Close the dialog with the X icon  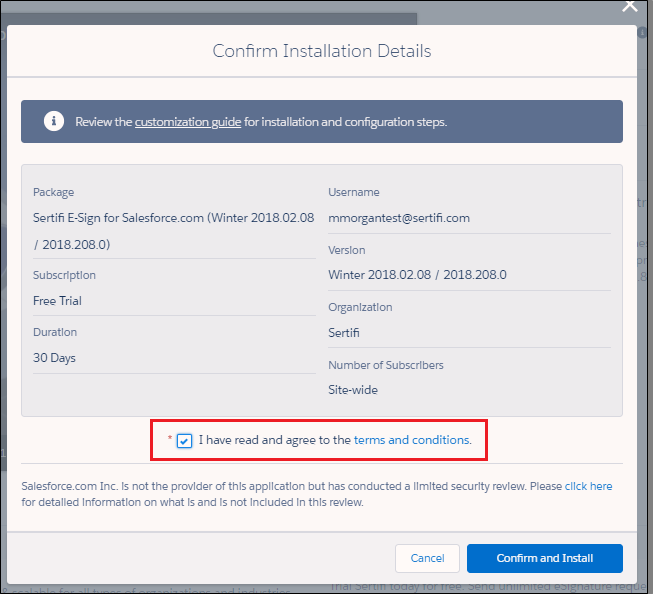tap(630, 6)
